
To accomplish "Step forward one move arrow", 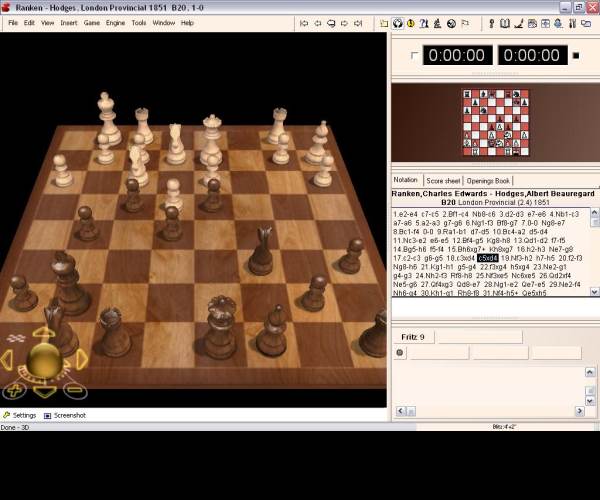I will coord(344,23).
